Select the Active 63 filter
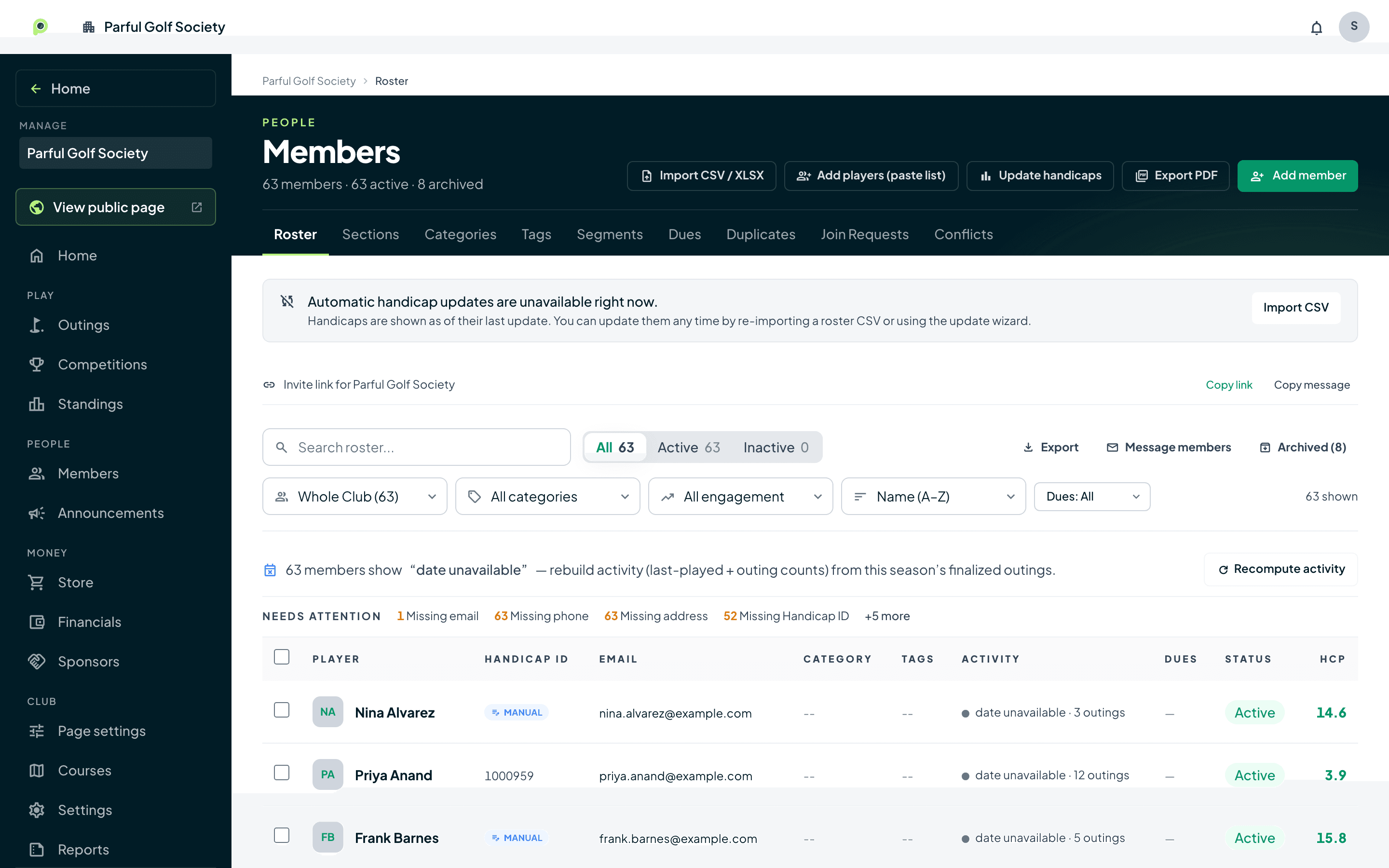1389x868 pixels. click(689, 447)
